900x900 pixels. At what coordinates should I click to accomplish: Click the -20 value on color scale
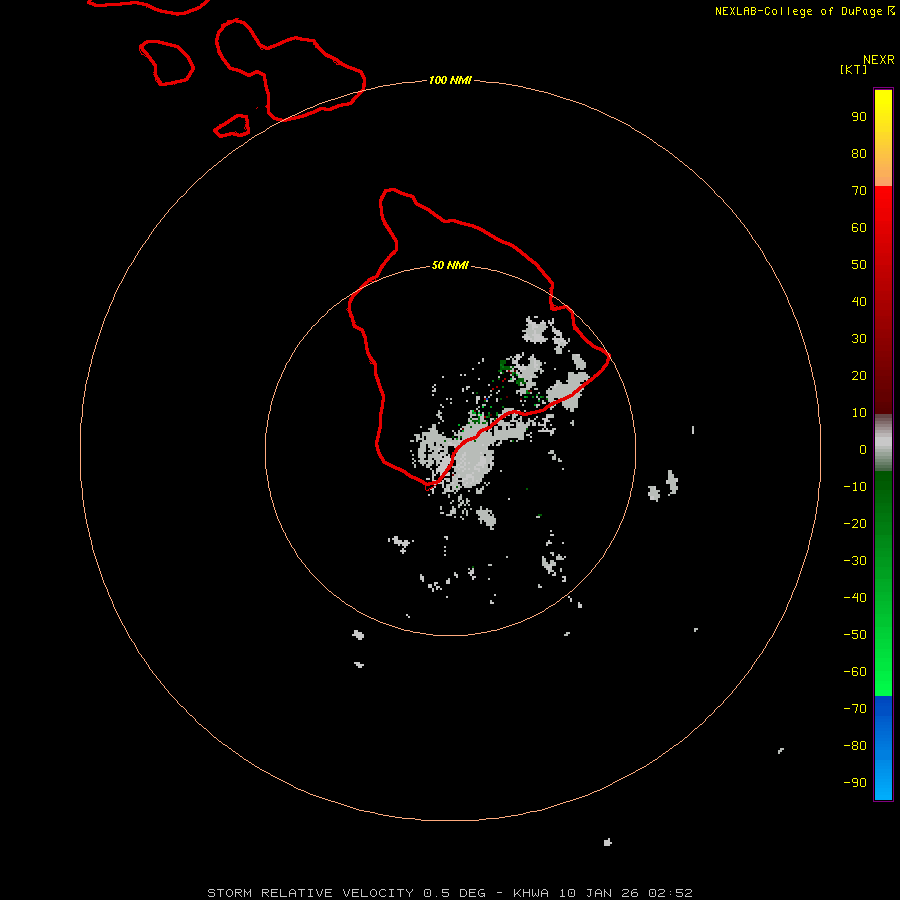[x=855, y=523]
